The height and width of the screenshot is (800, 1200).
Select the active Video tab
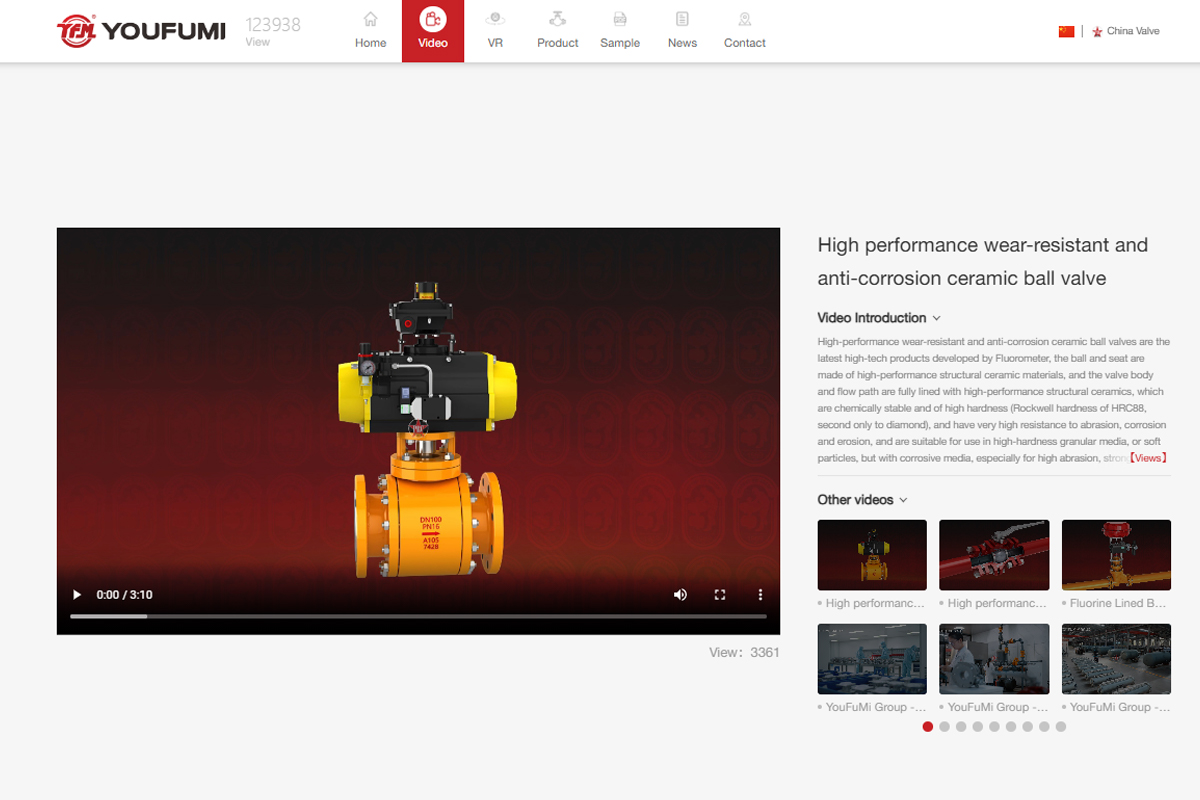[433, 30]
